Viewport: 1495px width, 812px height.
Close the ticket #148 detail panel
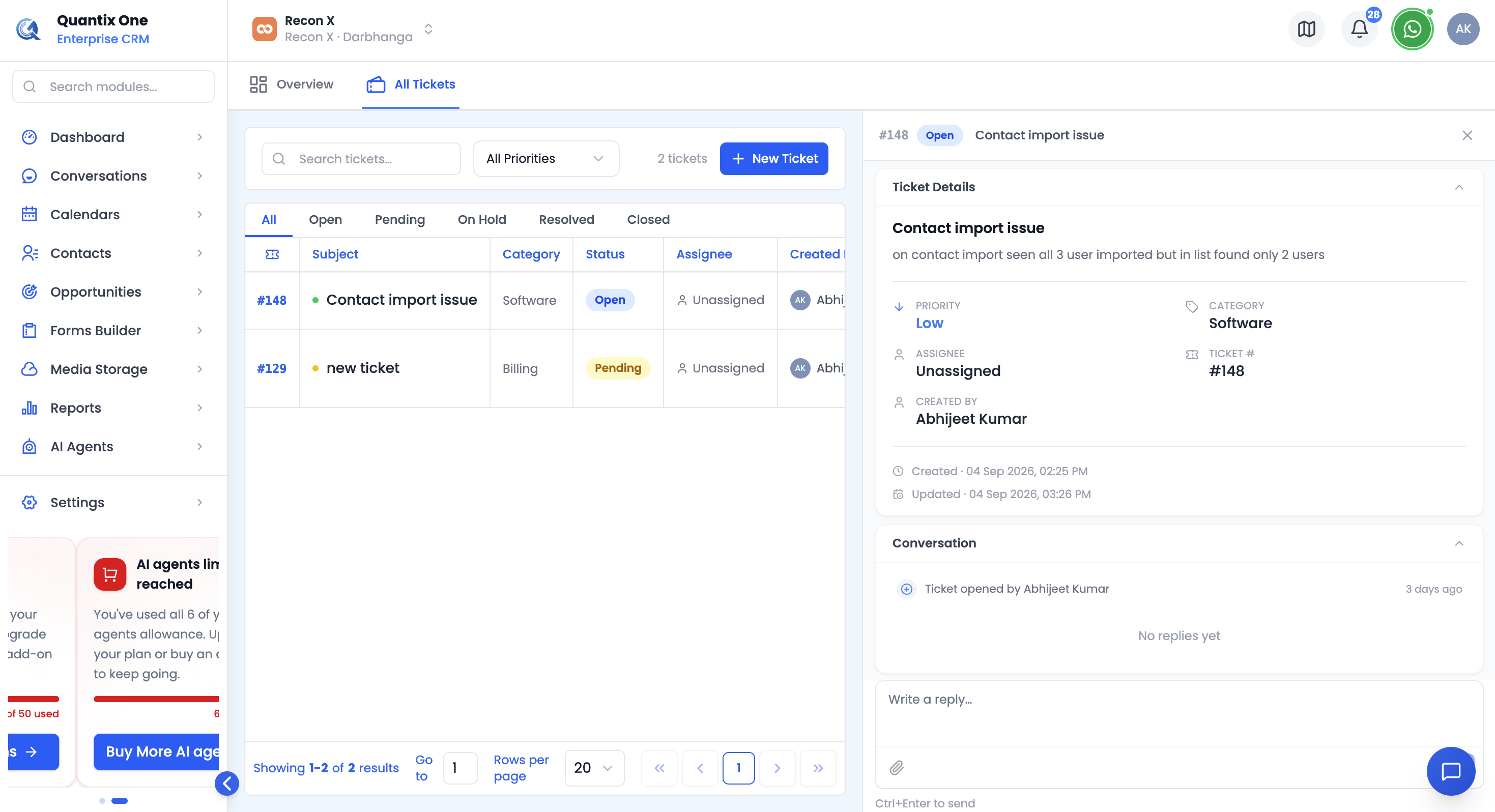pos(1467,135)
